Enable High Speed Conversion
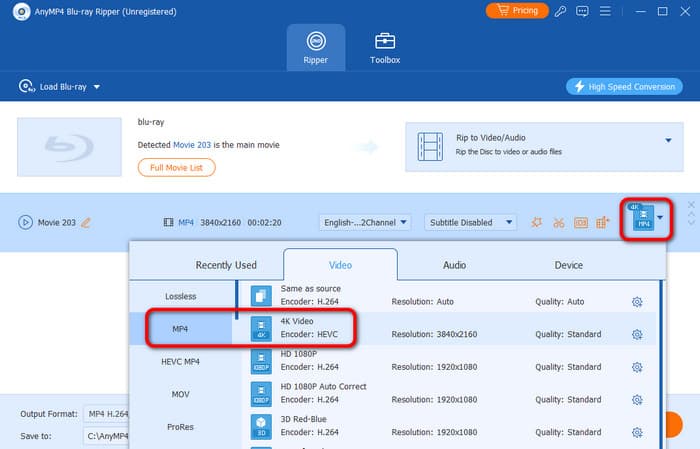This screenshot has height=449, width=700. [x=624, y=87]
